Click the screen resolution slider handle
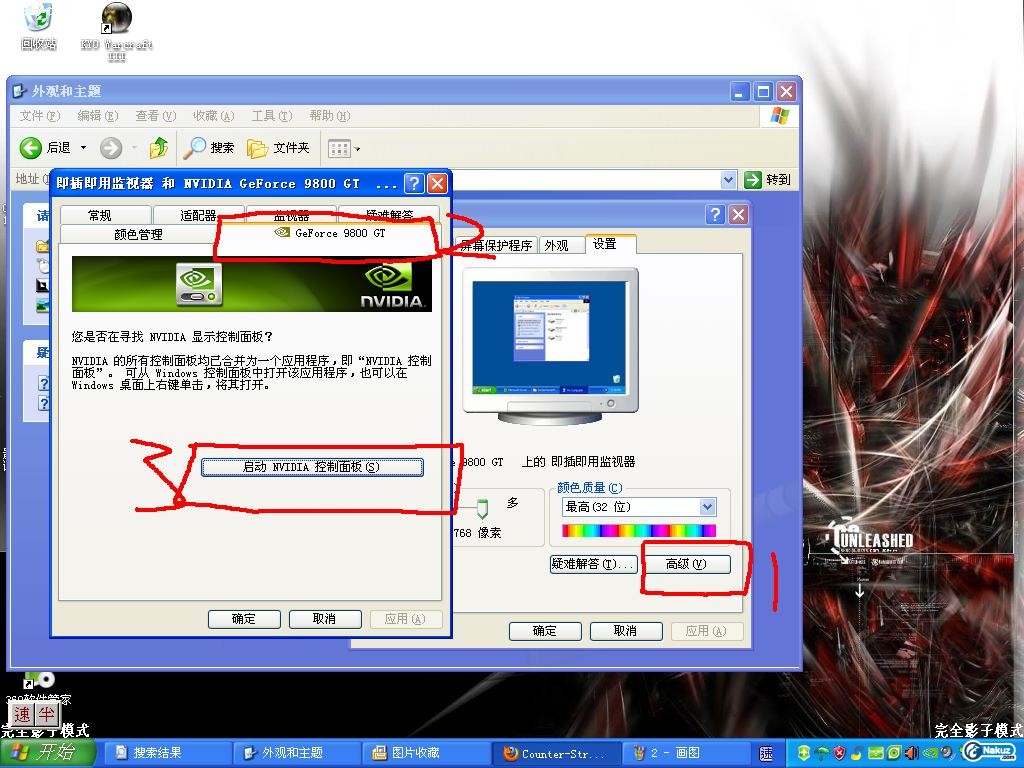The image size is (1024, 768). pos(483,508)
